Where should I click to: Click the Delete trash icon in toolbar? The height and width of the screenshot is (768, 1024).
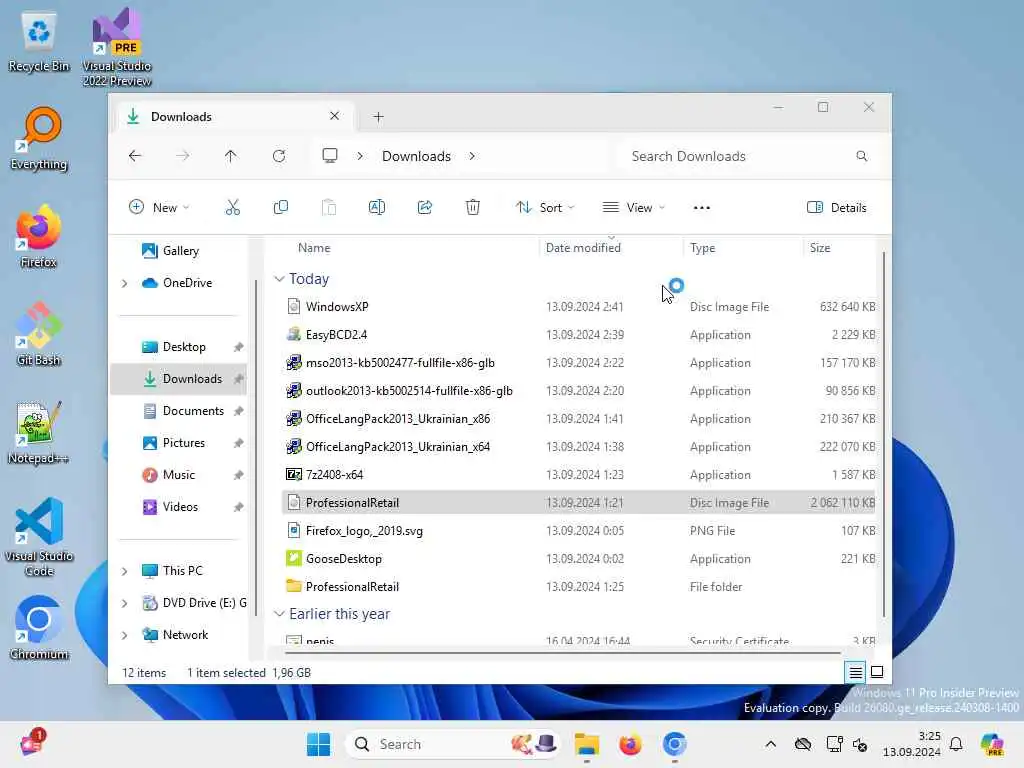(x=473, y=208)
